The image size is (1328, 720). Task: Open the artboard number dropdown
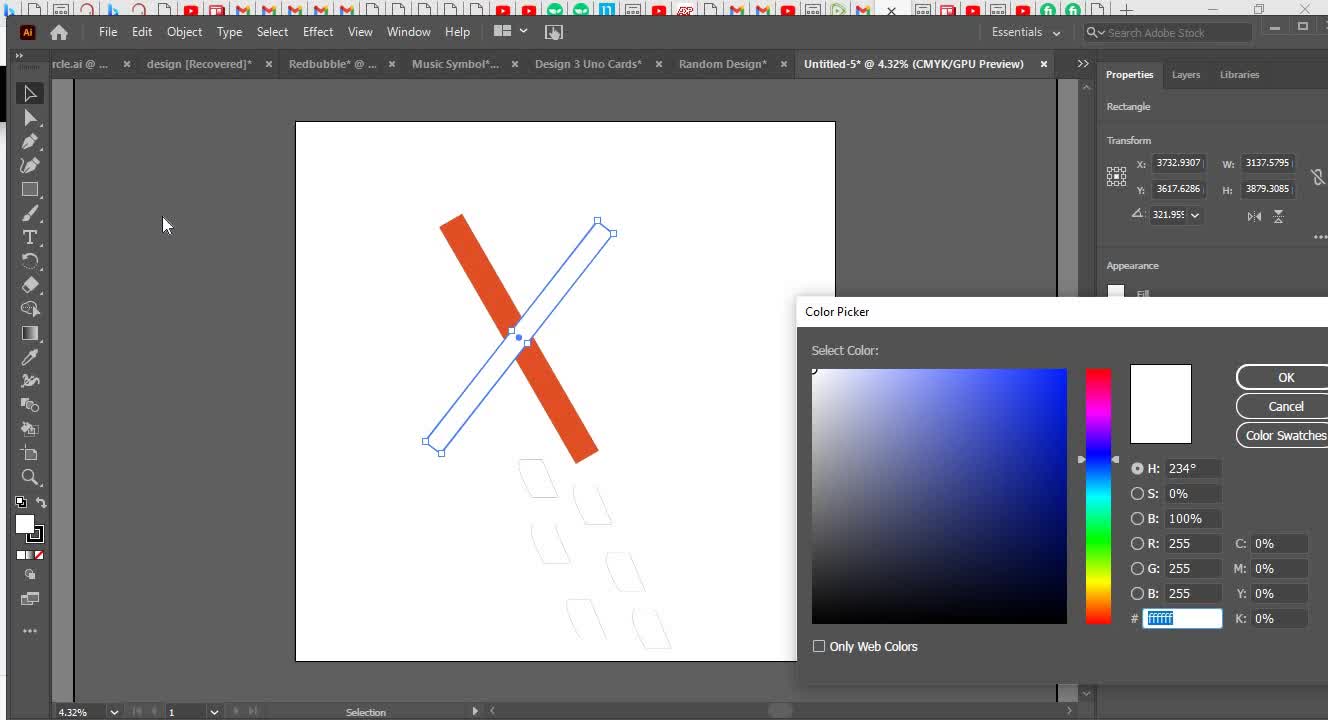(214, 712)
